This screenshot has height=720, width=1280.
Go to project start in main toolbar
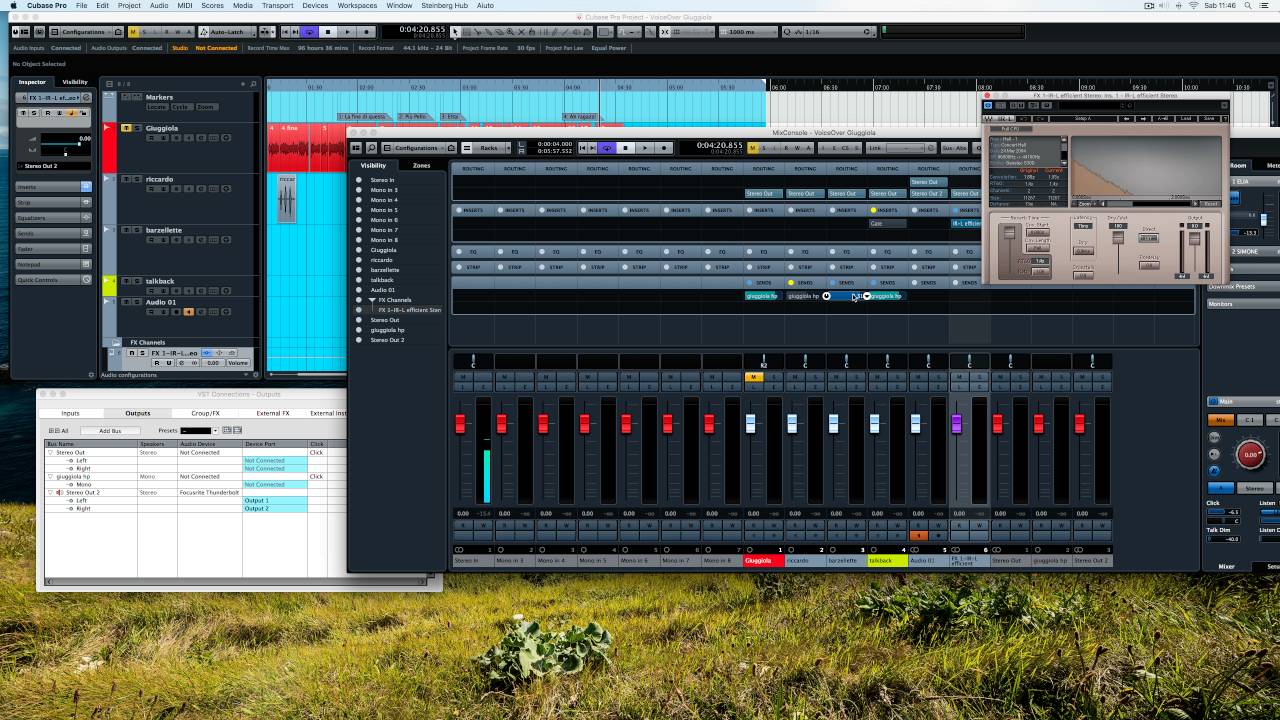click(285, 32)
